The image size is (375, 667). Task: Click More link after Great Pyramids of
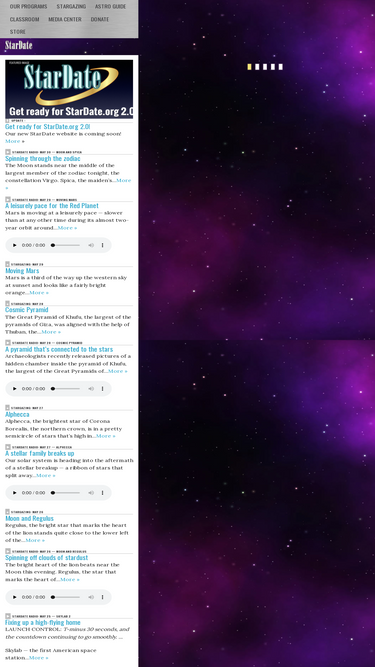118,371
